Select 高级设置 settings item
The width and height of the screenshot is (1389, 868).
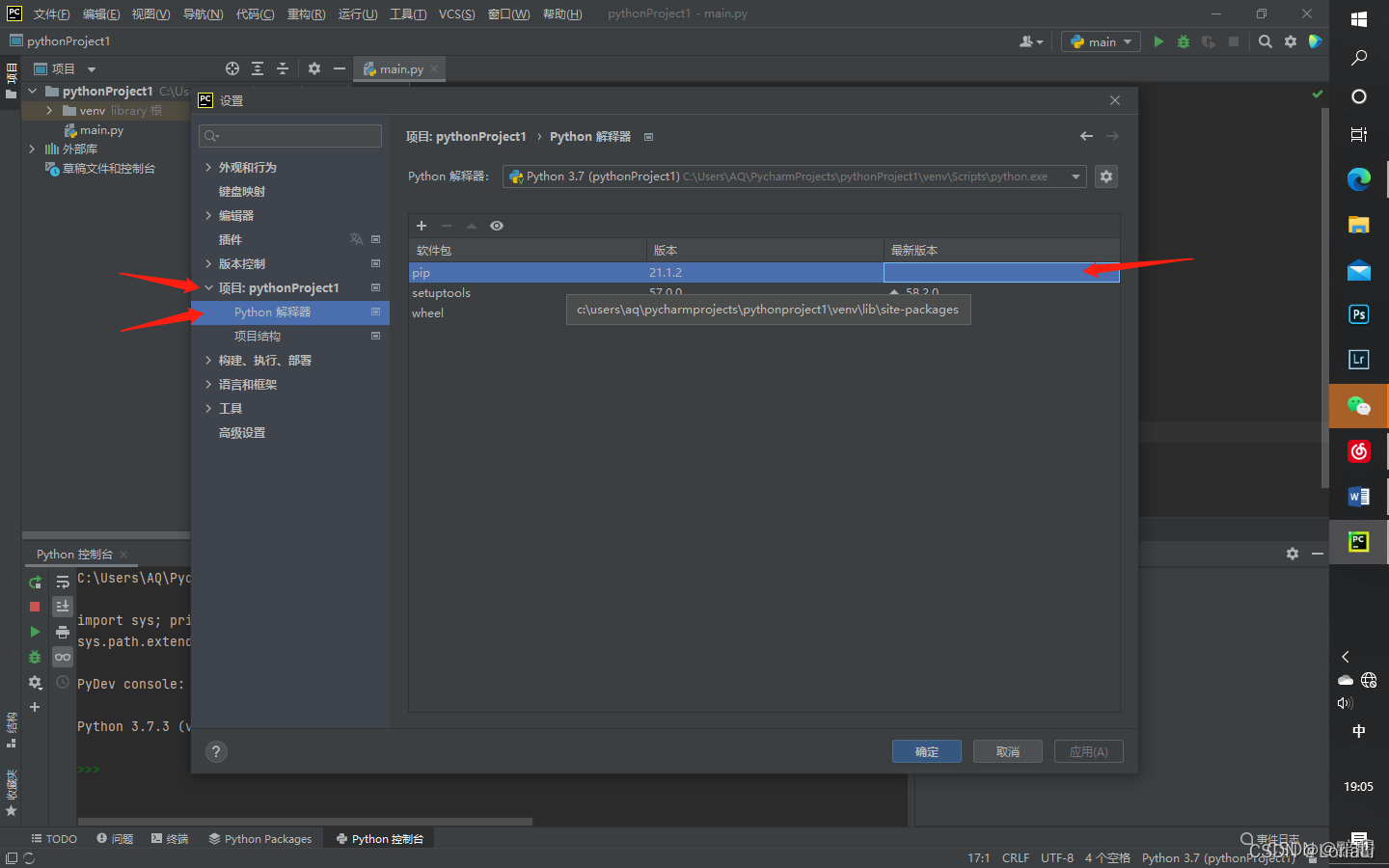242,433
